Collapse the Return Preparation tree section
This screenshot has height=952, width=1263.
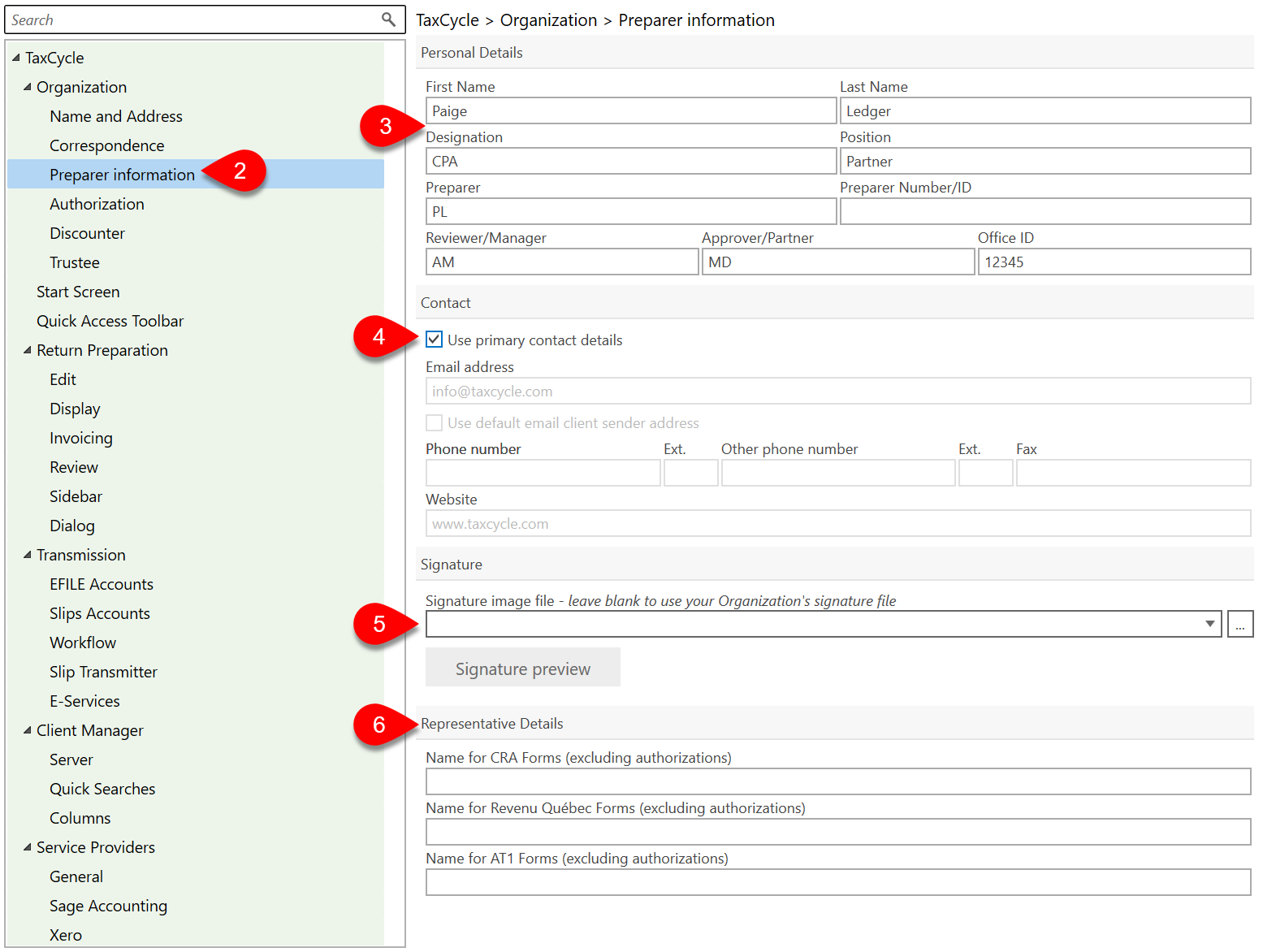pos(28,350)
